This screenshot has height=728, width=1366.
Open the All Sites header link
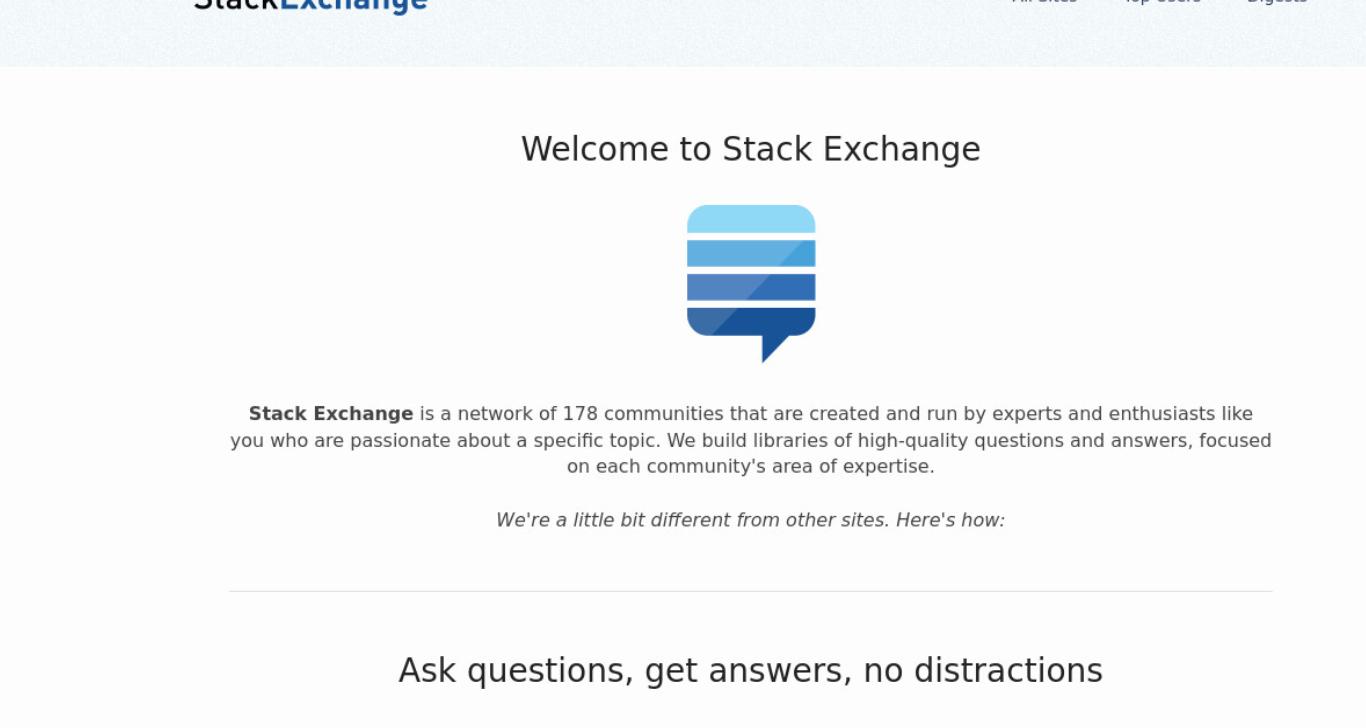coord(1044,3)
